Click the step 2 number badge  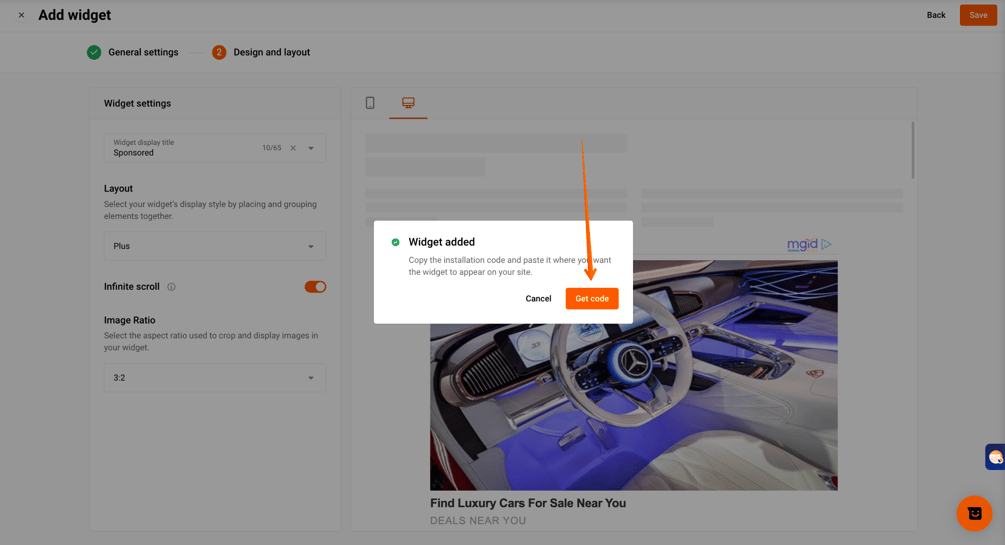point(219,52)
